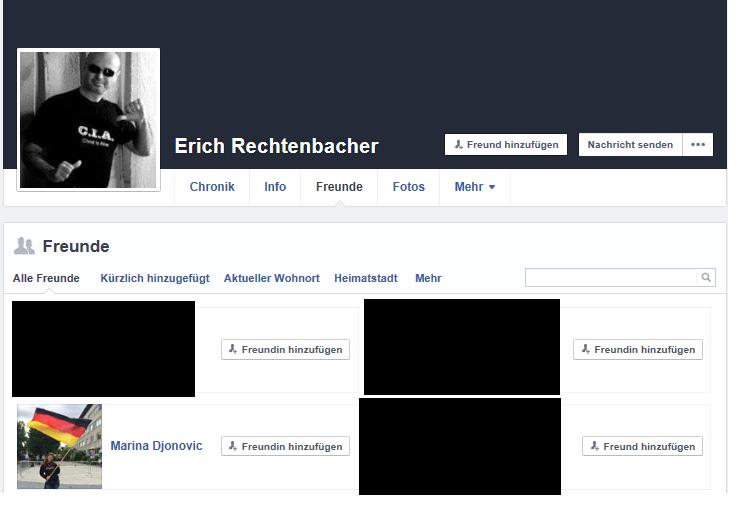Focus the friends search input field
741x525 pixels.
[x=611, y=278]
